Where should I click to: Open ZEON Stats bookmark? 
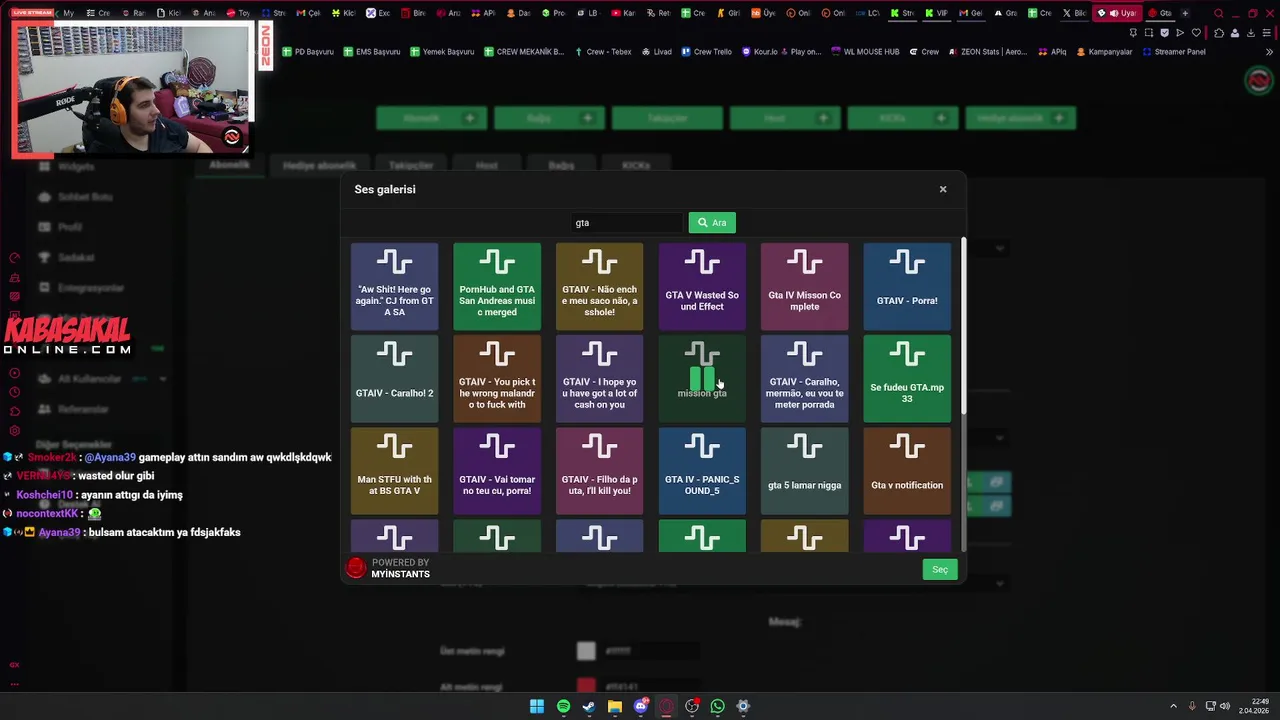click(x=988, y=52)
